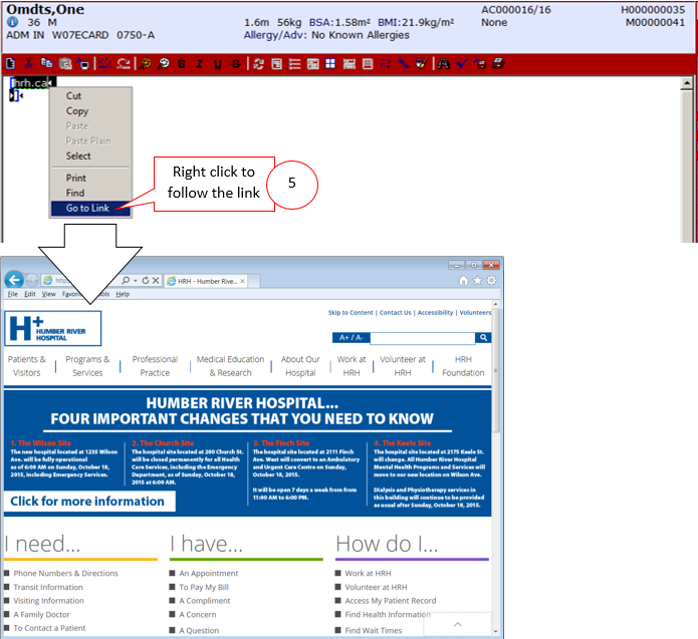Toggle Underline formatting in the toolbar
This screenshot has width=698, height=639.
218,64
